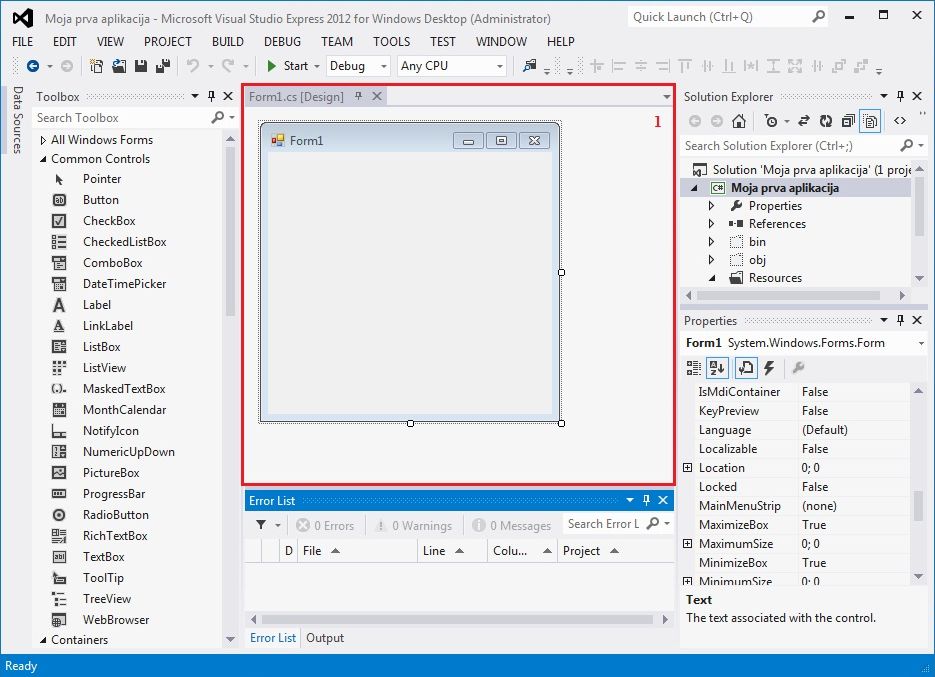Toggle Alphabetical sort in Properties panel
Image resolution: width=935 pixels, height=677 pixels.
coord(717,368)
